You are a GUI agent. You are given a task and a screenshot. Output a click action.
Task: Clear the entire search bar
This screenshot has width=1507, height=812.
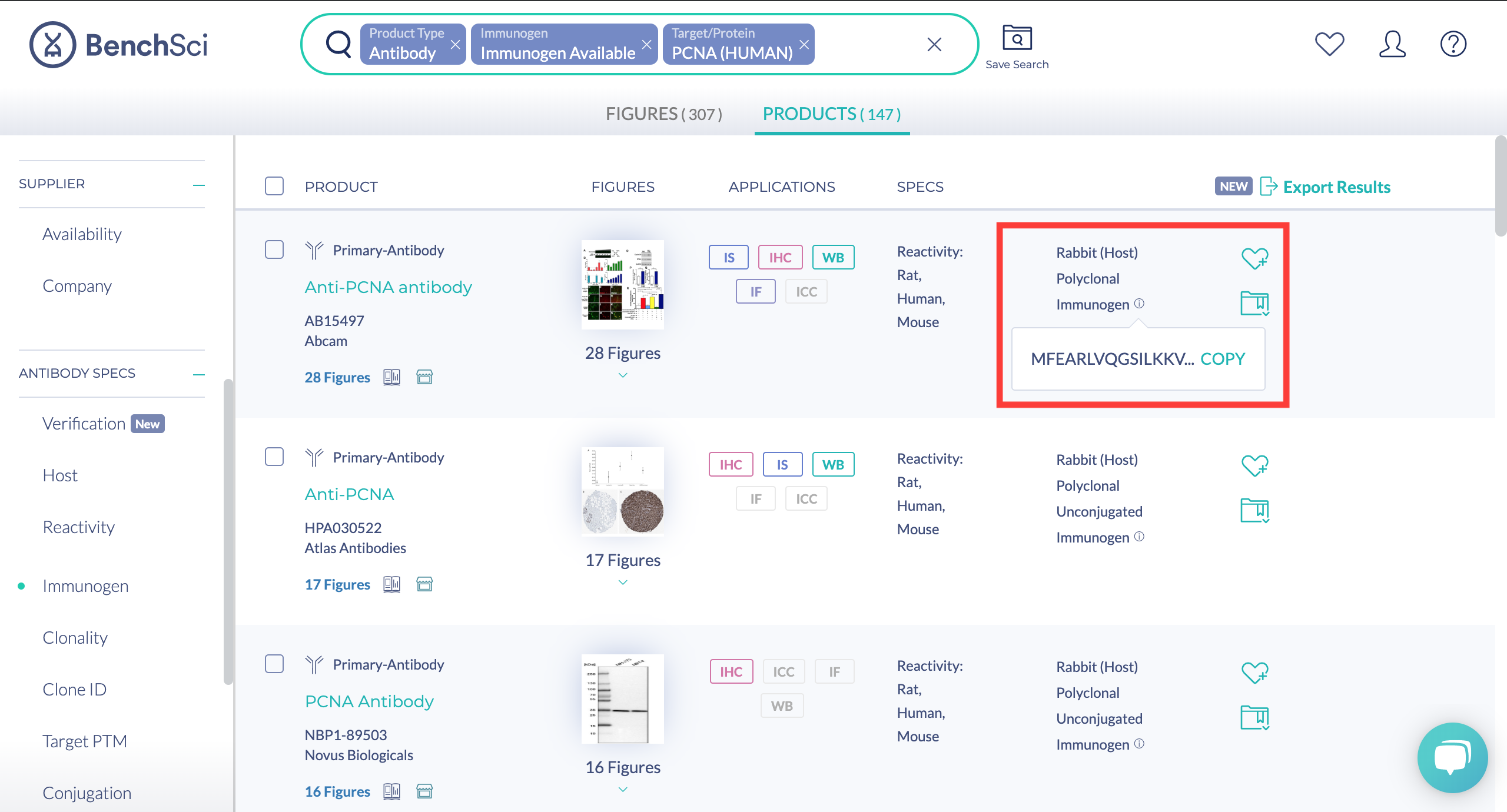tap(934, 44)
